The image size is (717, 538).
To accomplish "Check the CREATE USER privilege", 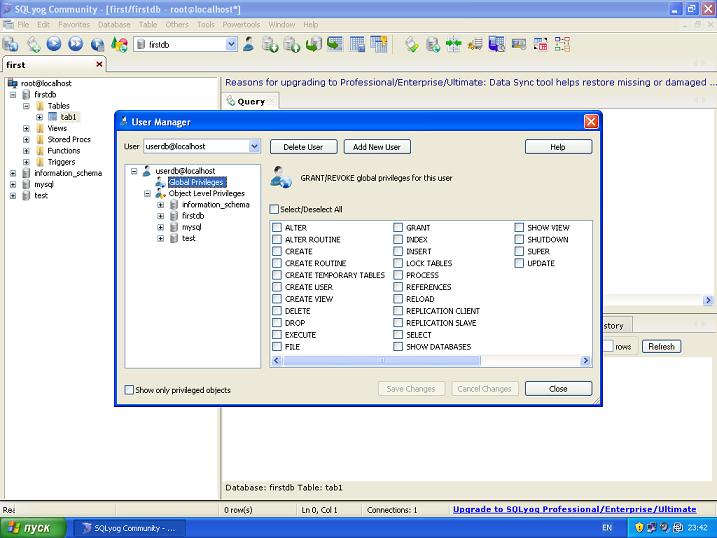I will coord(277,287).
